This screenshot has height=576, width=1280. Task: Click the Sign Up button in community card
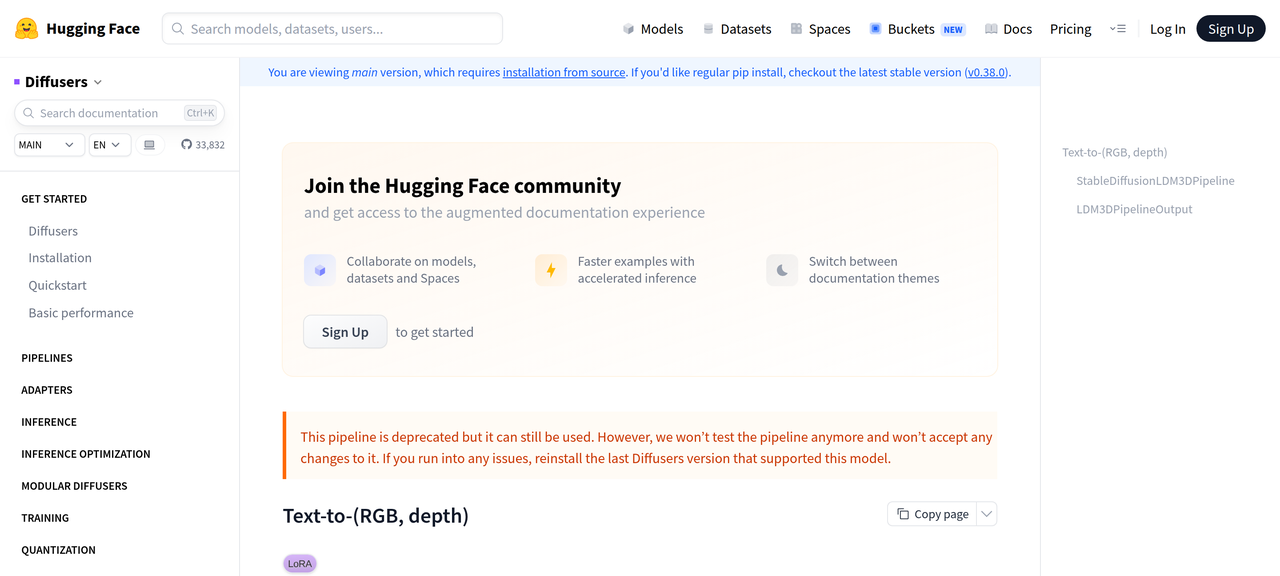tap(345, 332)
